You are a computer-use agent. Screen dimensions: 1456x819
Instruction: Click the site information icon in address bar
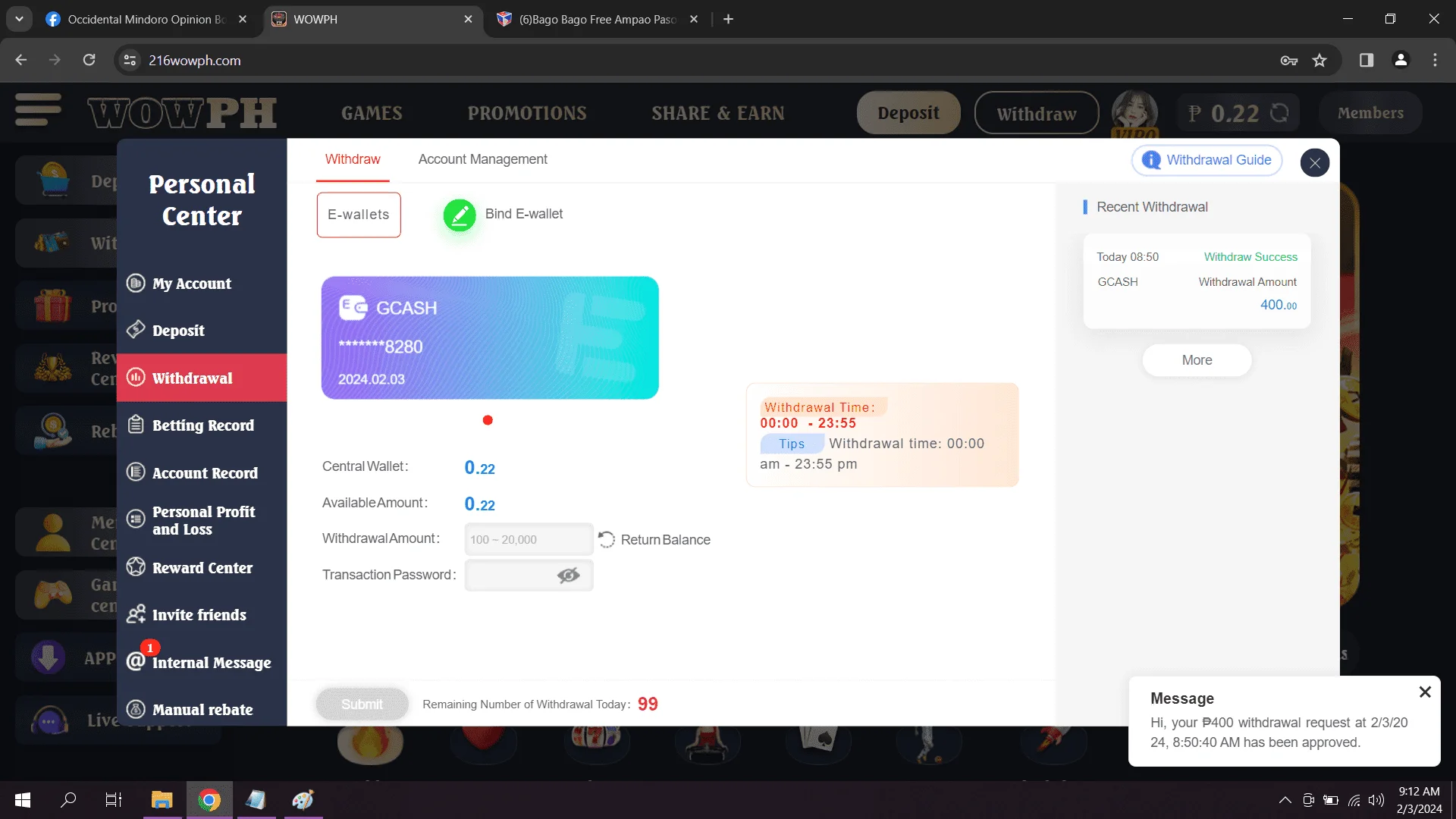pos(130,60)
